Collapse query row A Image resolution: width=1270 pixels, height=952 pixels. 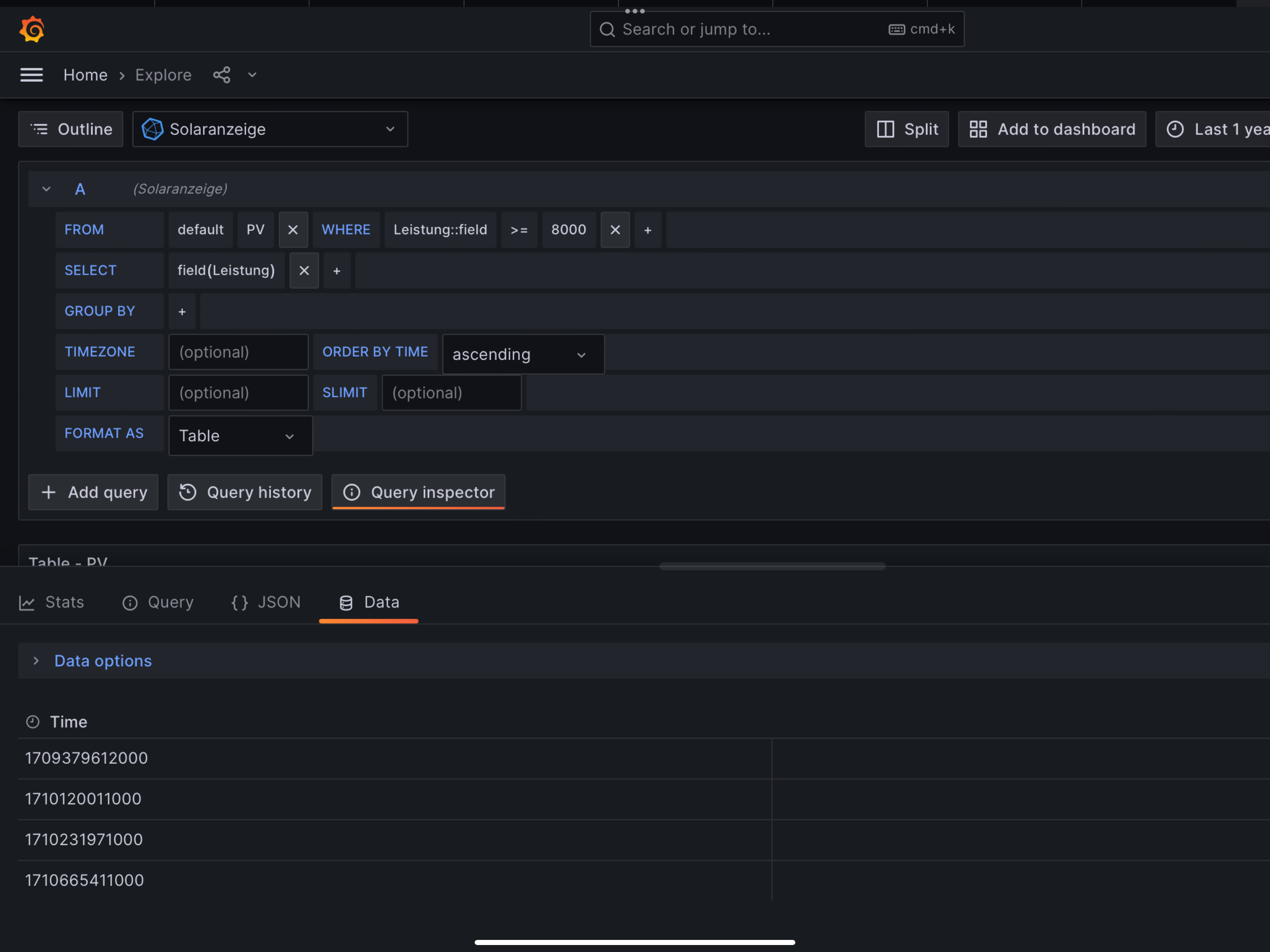[46, 189]
